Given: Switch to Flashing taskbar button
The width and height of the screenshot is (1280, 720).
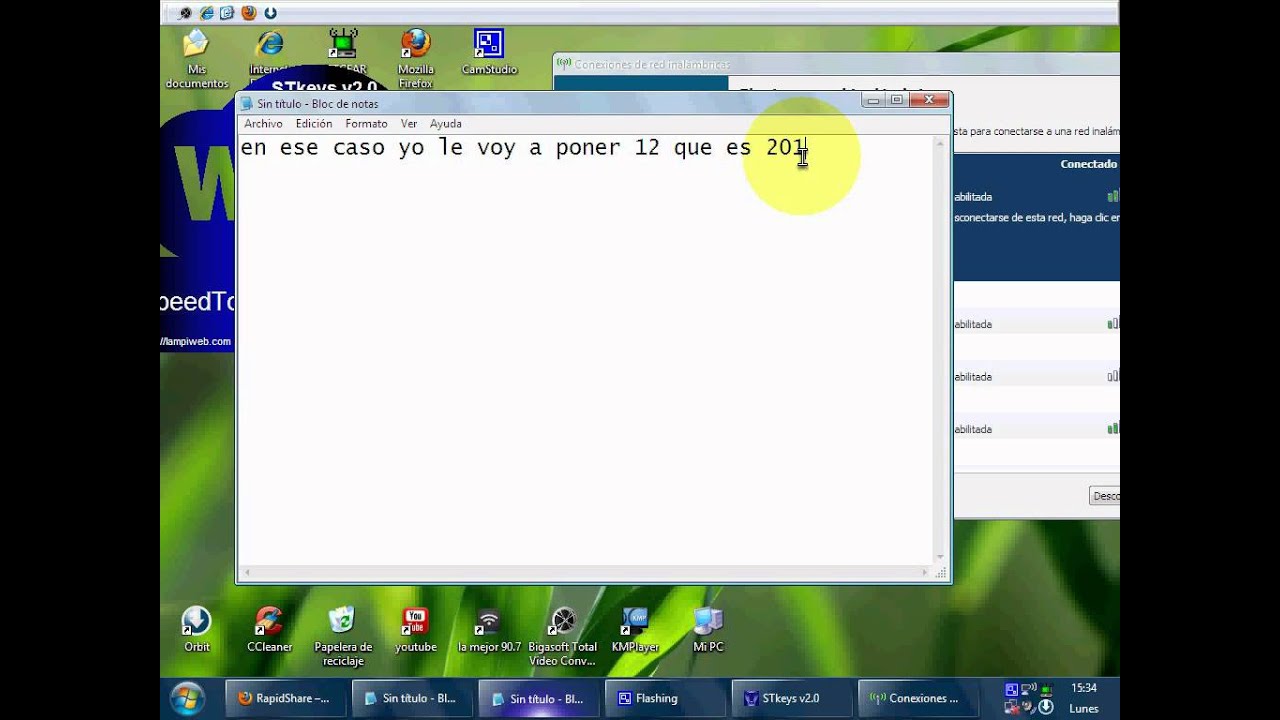Looking at the screenshot, I should 665,699.
